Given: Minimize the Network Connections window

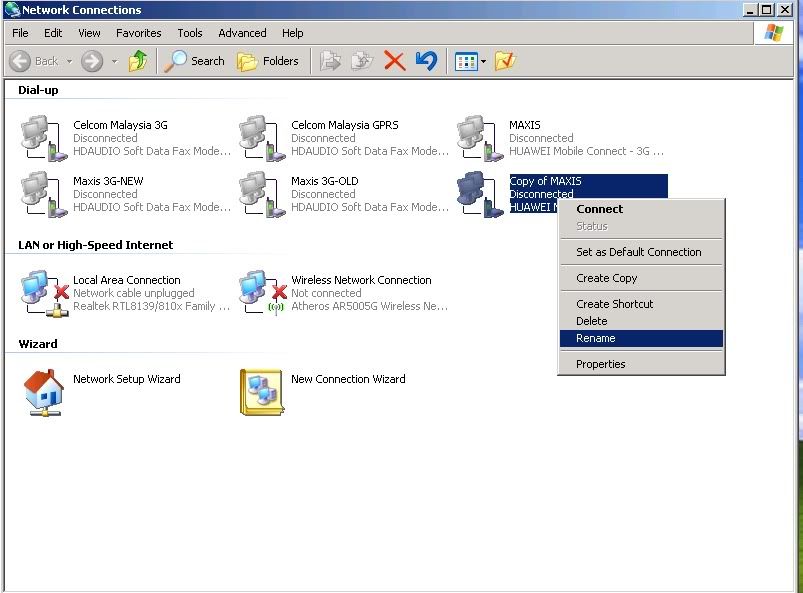Looking at the screenshot, I should point(750,10).
